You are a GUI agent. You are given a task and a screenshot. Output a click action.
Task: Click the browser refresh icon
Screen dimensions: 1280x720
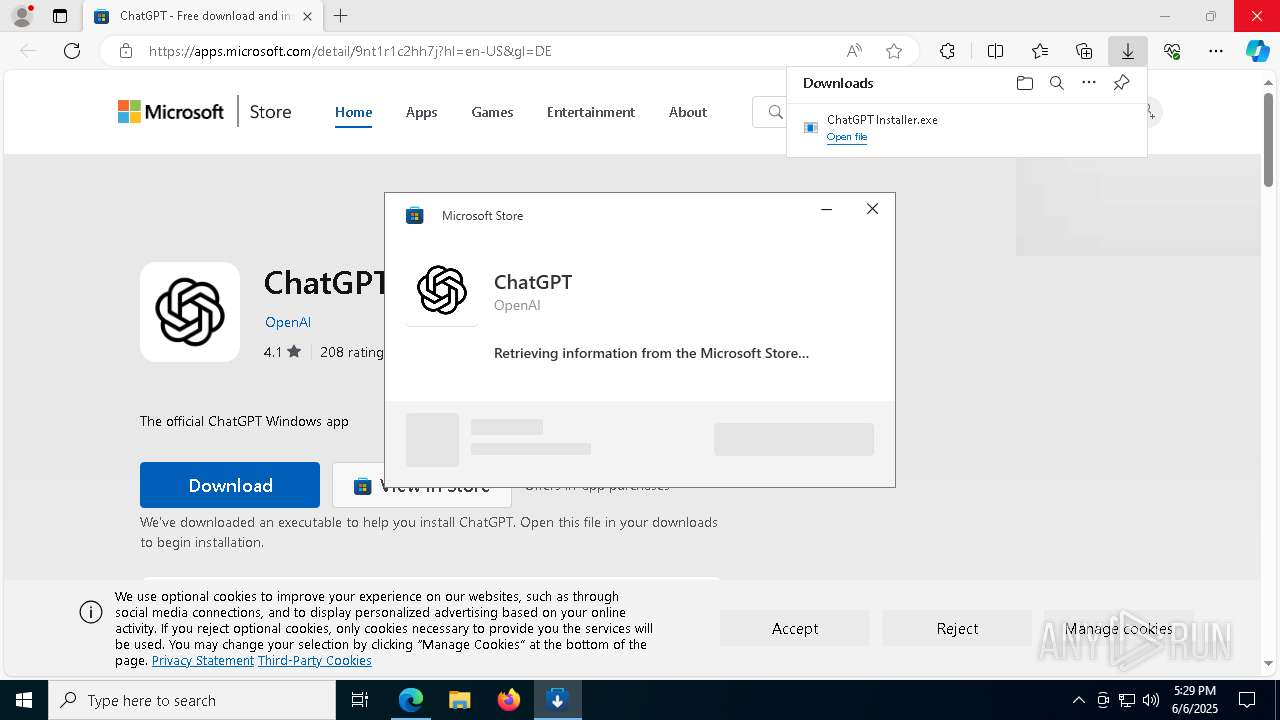pos(72,51)
